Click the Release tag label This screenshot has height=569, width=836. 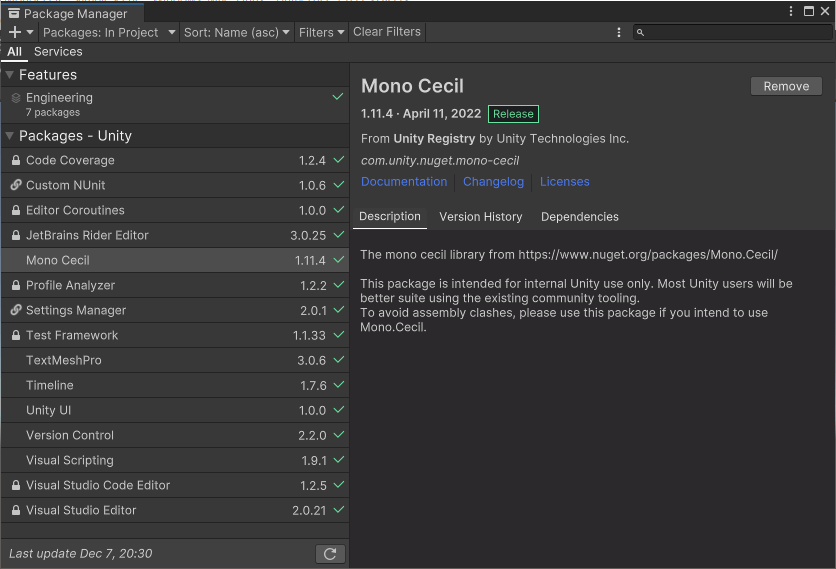(513, 114)
